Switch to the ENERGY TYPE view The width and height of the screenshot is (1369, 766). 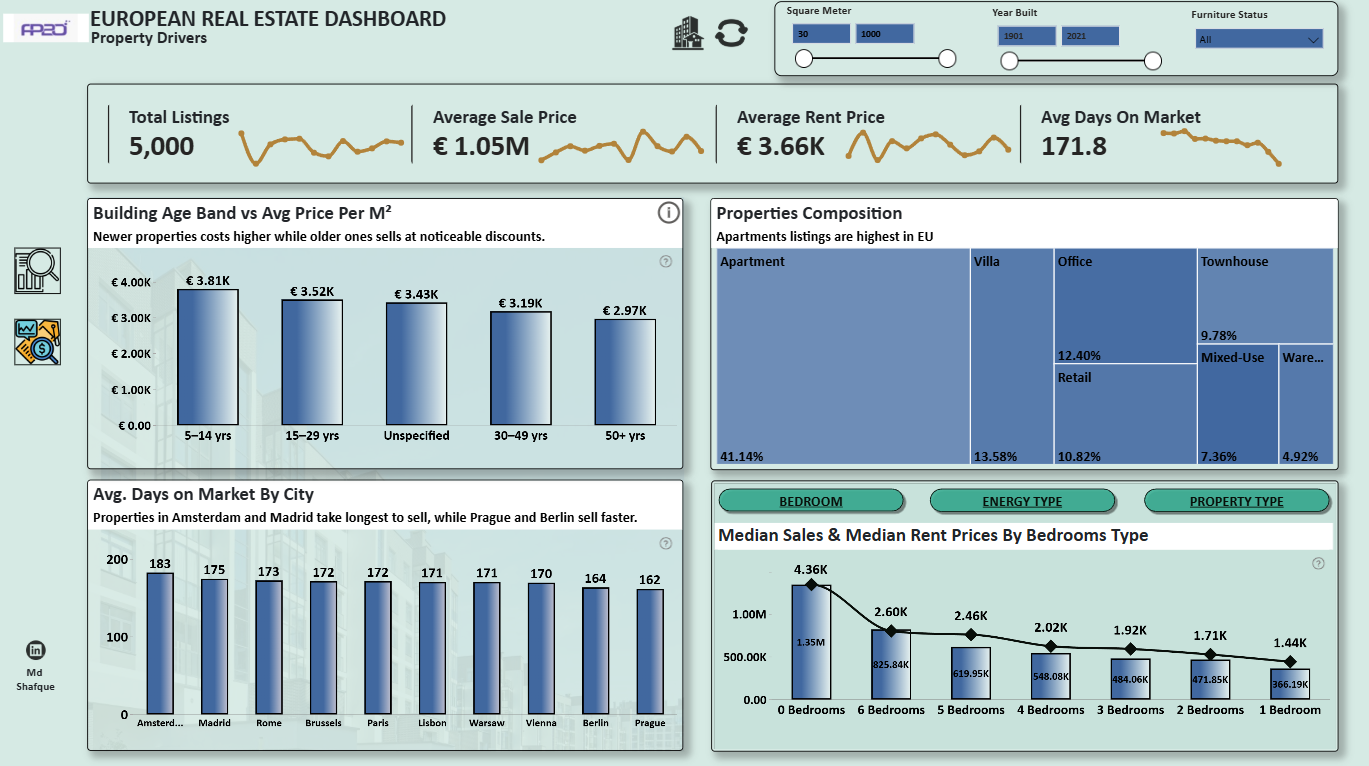[1022, 501]
